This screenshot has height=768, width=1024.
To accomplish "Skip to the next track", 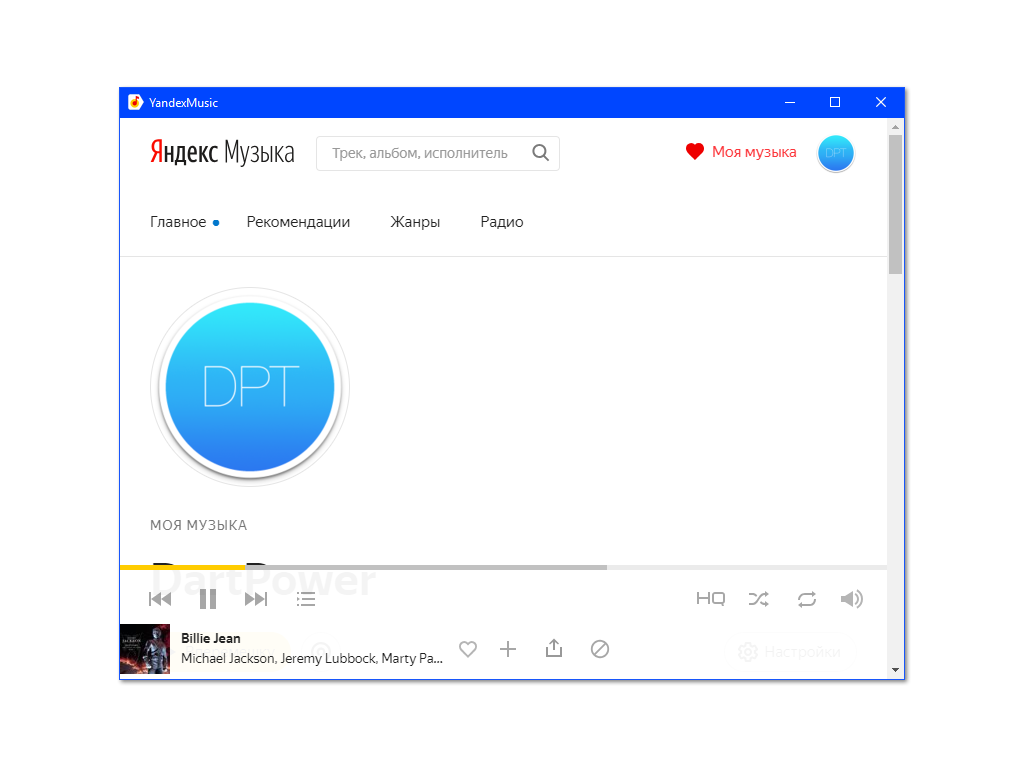I will (x=256, y=599).
